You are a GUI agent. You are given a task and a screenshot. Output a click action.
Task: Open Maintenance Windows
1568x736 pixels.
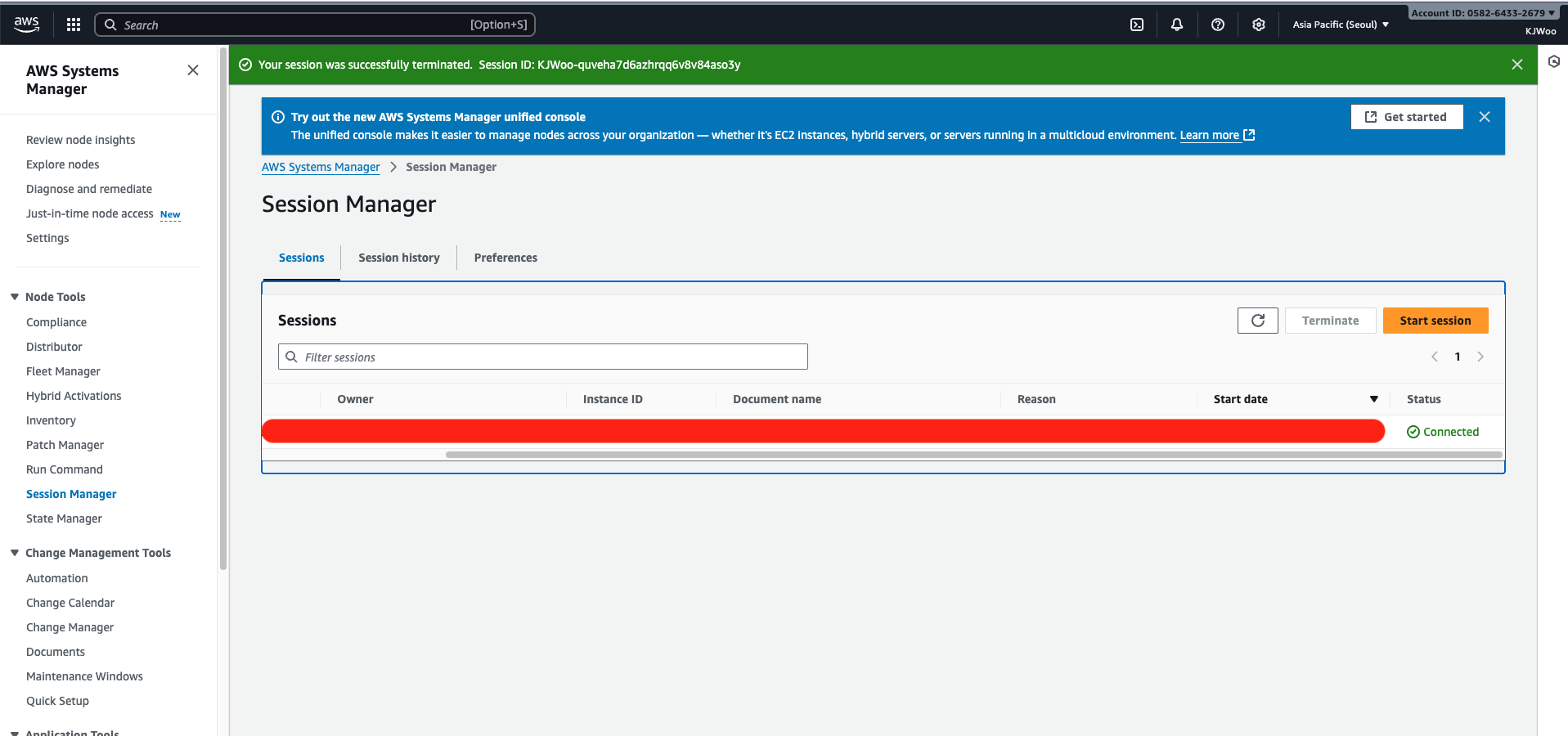84,676
